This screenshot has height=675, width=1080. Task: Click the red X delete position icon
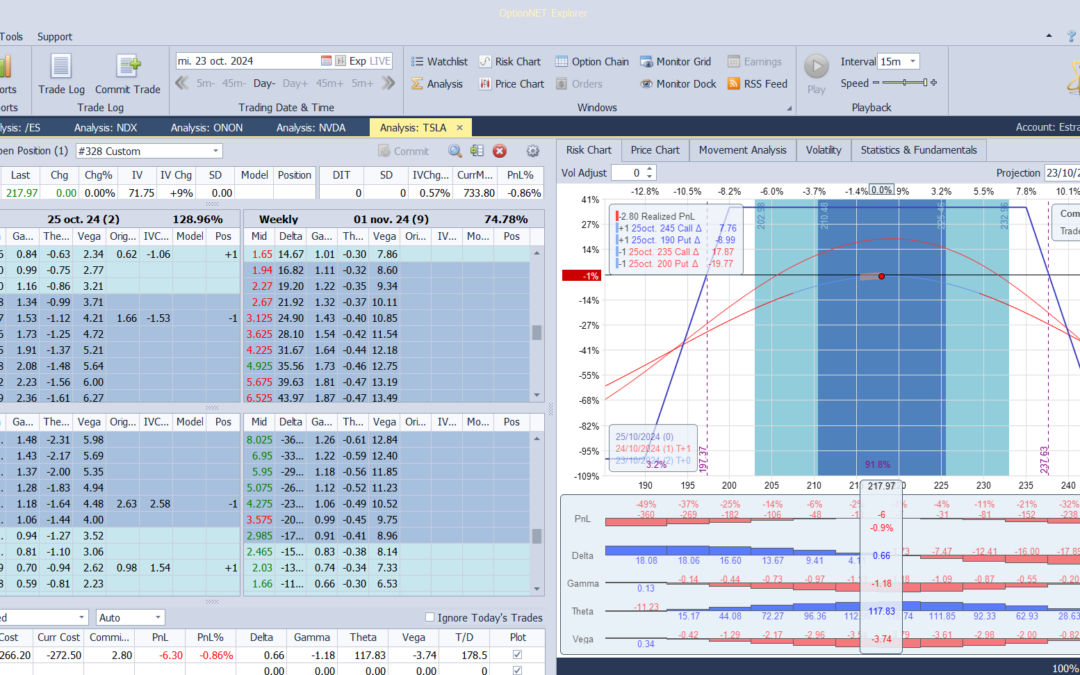point(499,151)
